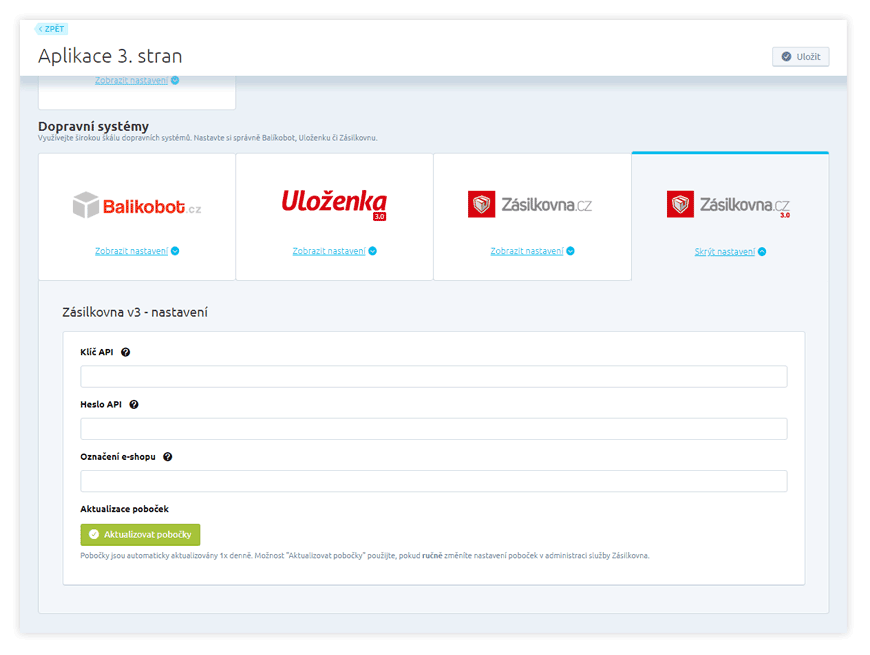The height and width of the screenshot is (655, 870).
Task: Click the help icon next to Klíč API
Action: point(125,352)
